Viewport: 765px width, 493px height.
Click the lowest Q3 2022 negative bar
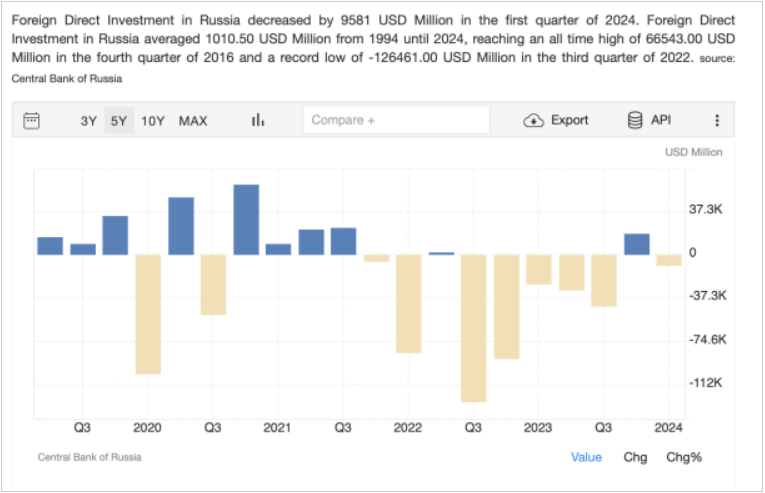[474, 328]
